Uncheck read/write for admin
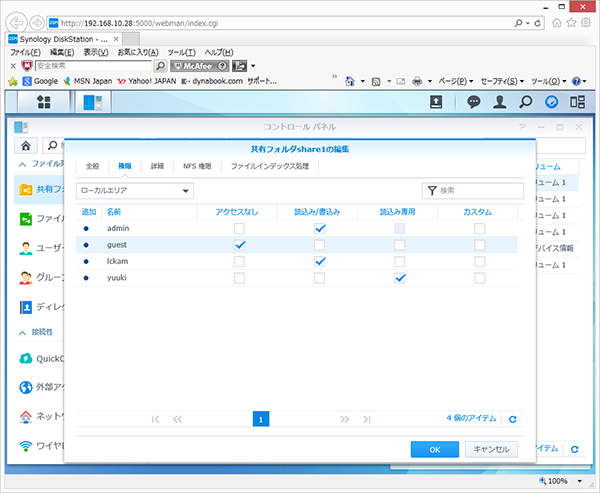 click(320, 229)
